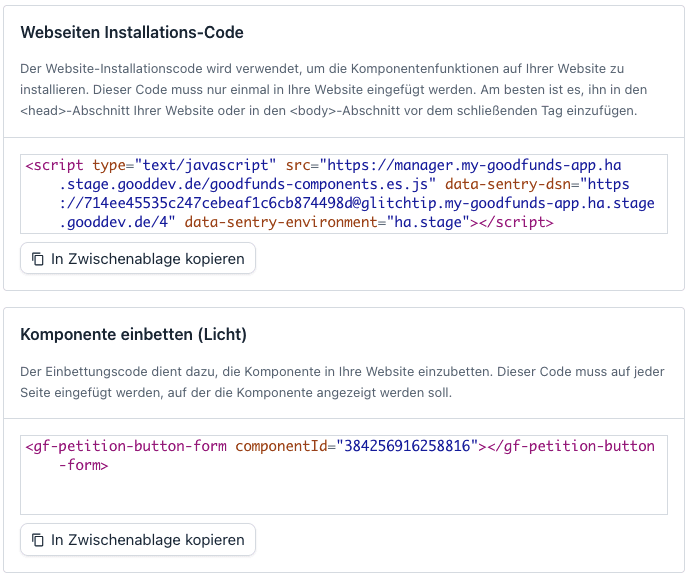The height and width of the screenshot is (578, 689).
Task: Click the description starting 'Der Einbettungscode dient dazu'
Action: pyautogui.click(x=342, y=382)
